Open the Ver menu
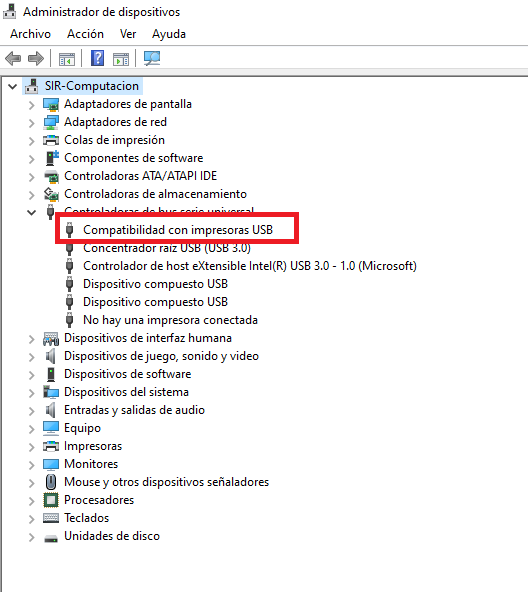This screenshot has width=528, height=592. (128, 34)
